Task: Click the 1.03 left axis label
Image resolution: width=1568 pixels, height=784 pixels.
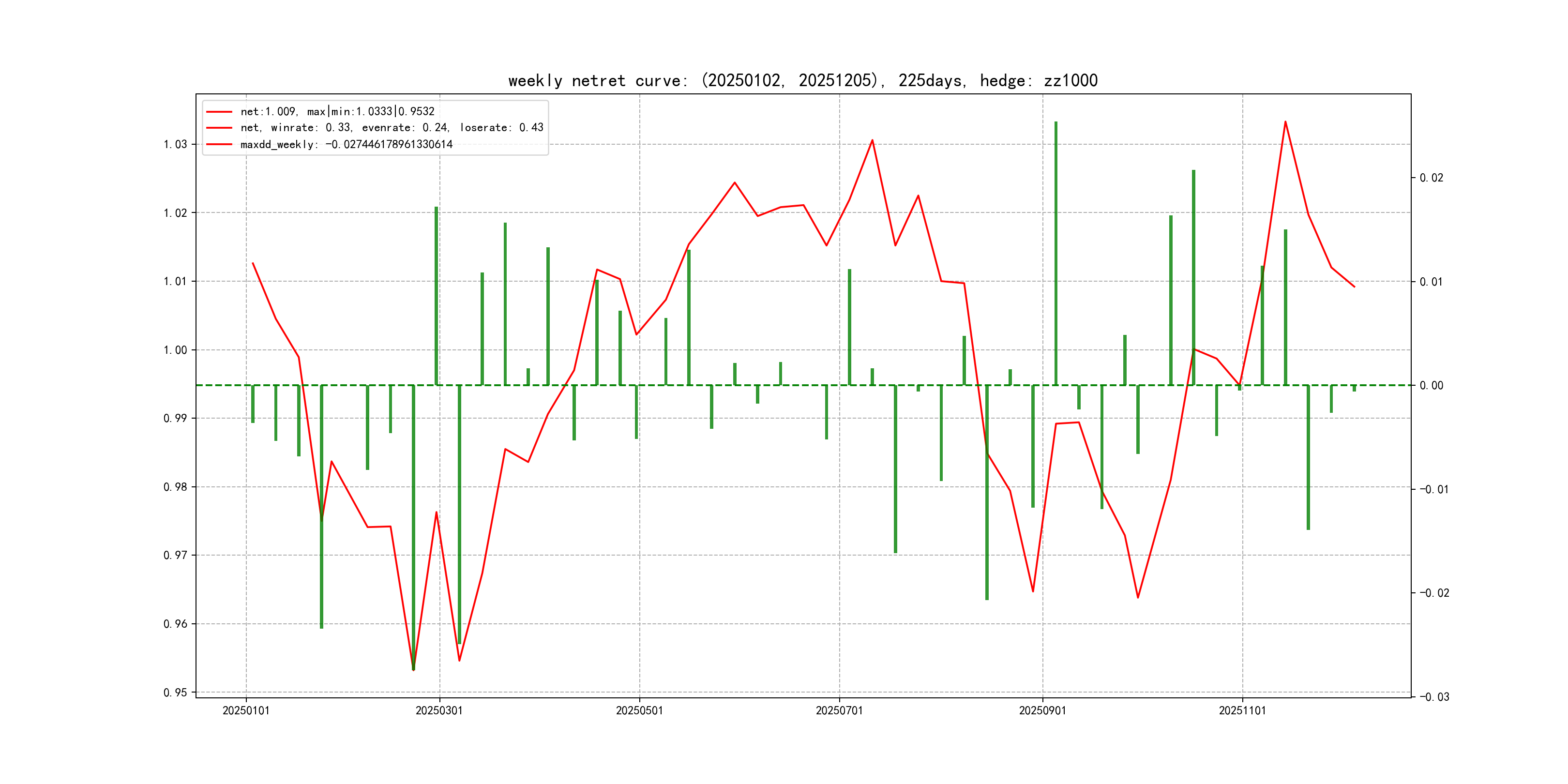Action: pyautogui.click(x=175, y=144)
